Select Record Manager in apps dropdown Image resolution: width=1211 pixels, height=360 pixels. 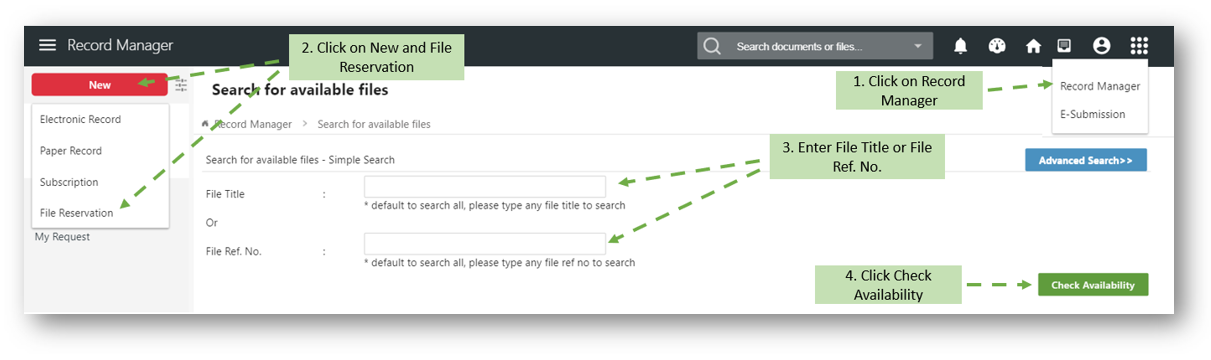point(1100,86)
